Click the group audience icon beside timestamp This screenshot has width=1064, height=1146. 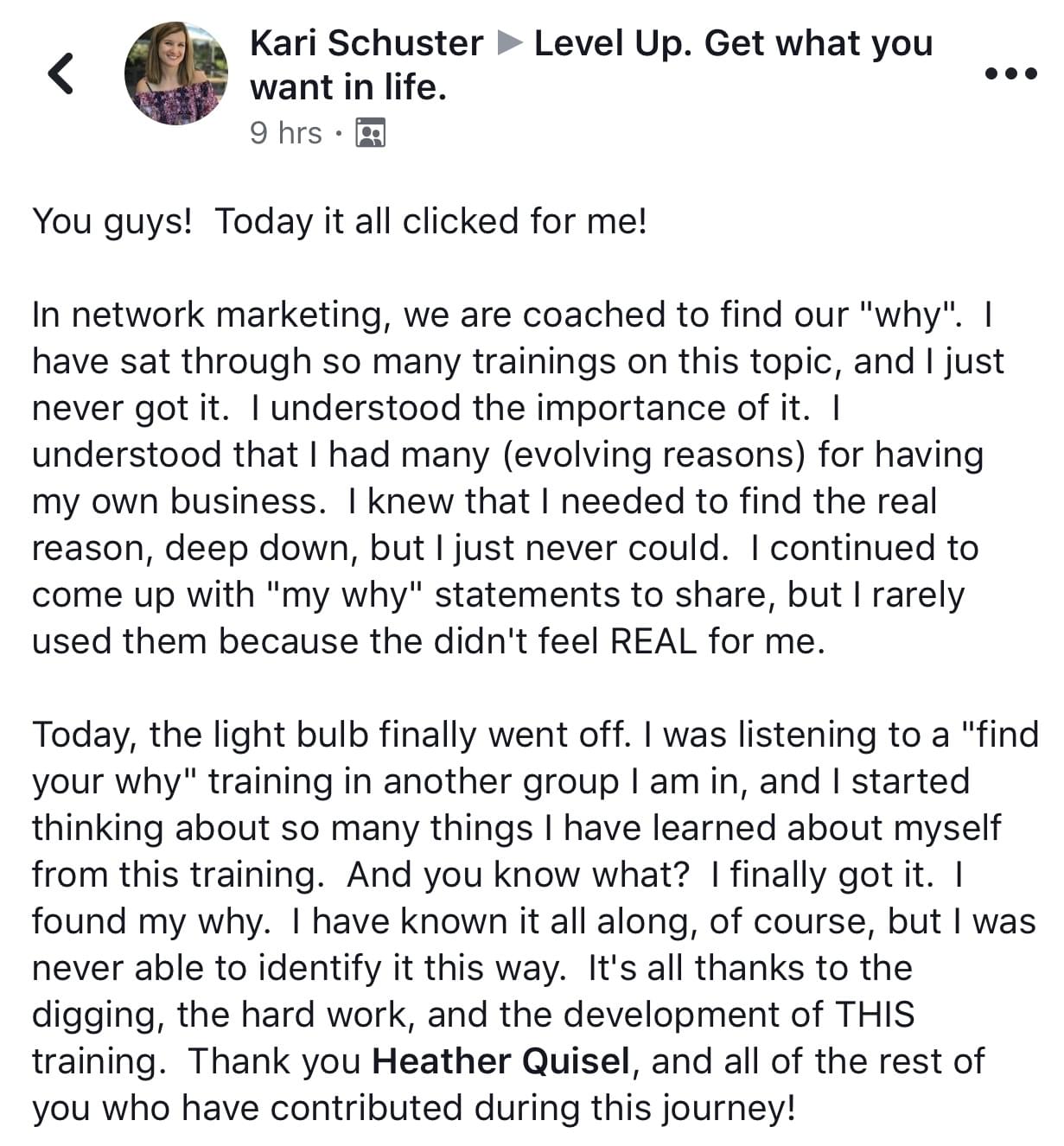pos(370,133)
